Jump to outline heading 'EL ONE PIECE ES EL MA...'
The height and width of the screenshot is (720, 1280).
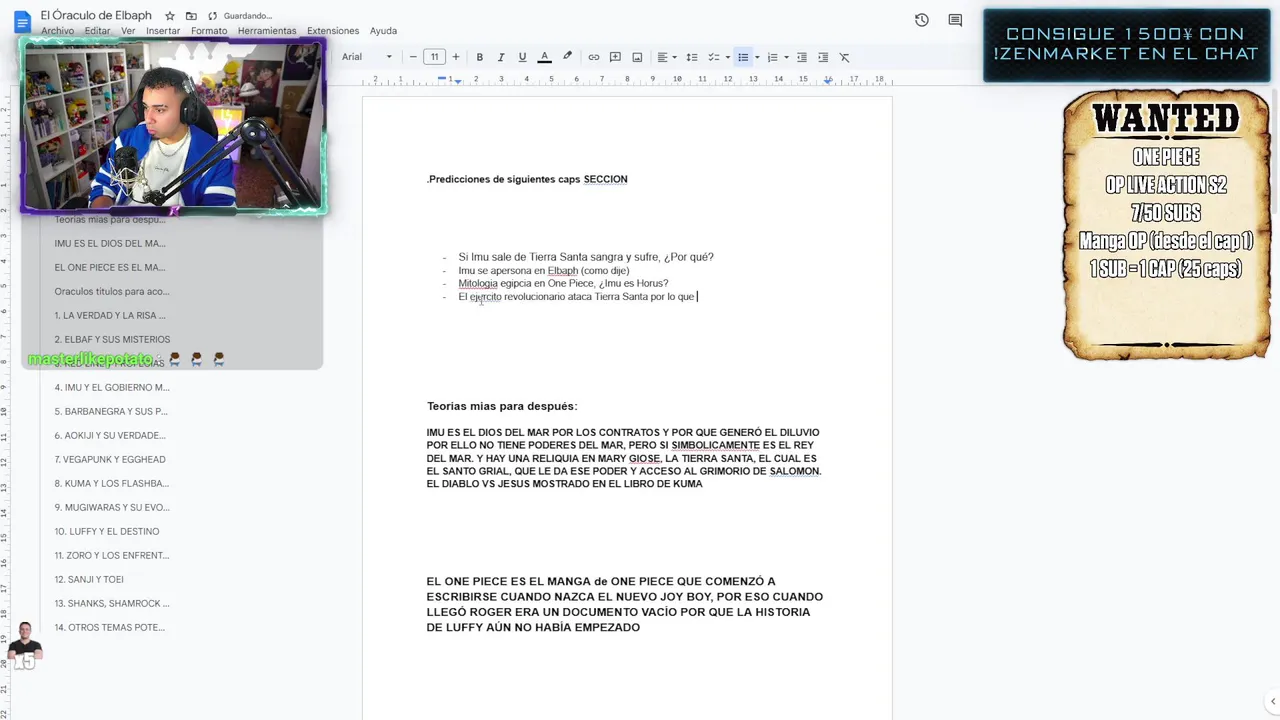tap(110, 267)
